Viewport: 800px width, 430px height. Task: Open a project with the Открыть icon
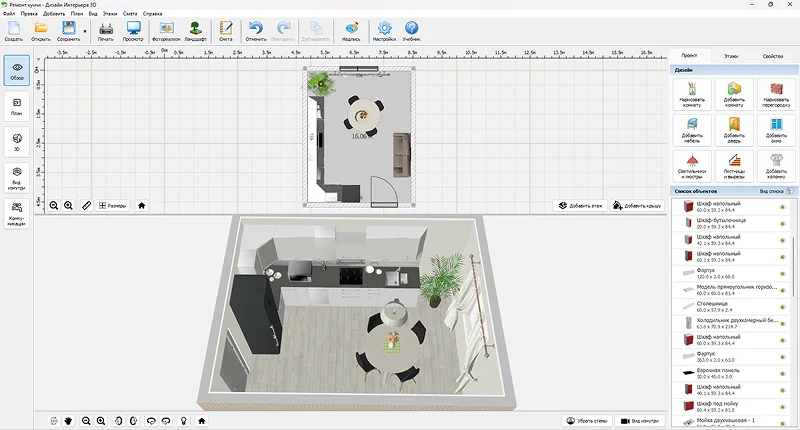coord(41,31)
